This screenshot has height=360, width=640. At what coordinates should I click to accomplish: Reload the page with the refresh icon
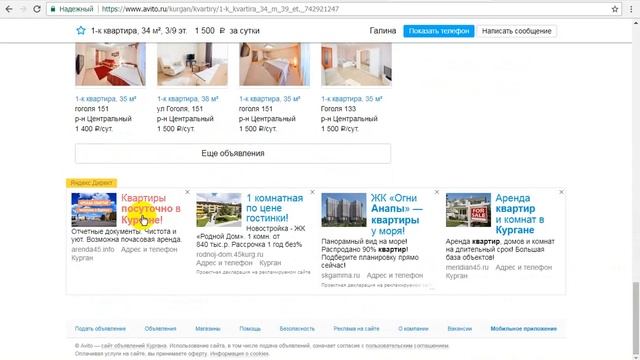pyautogui.click(x=37, y=9)
